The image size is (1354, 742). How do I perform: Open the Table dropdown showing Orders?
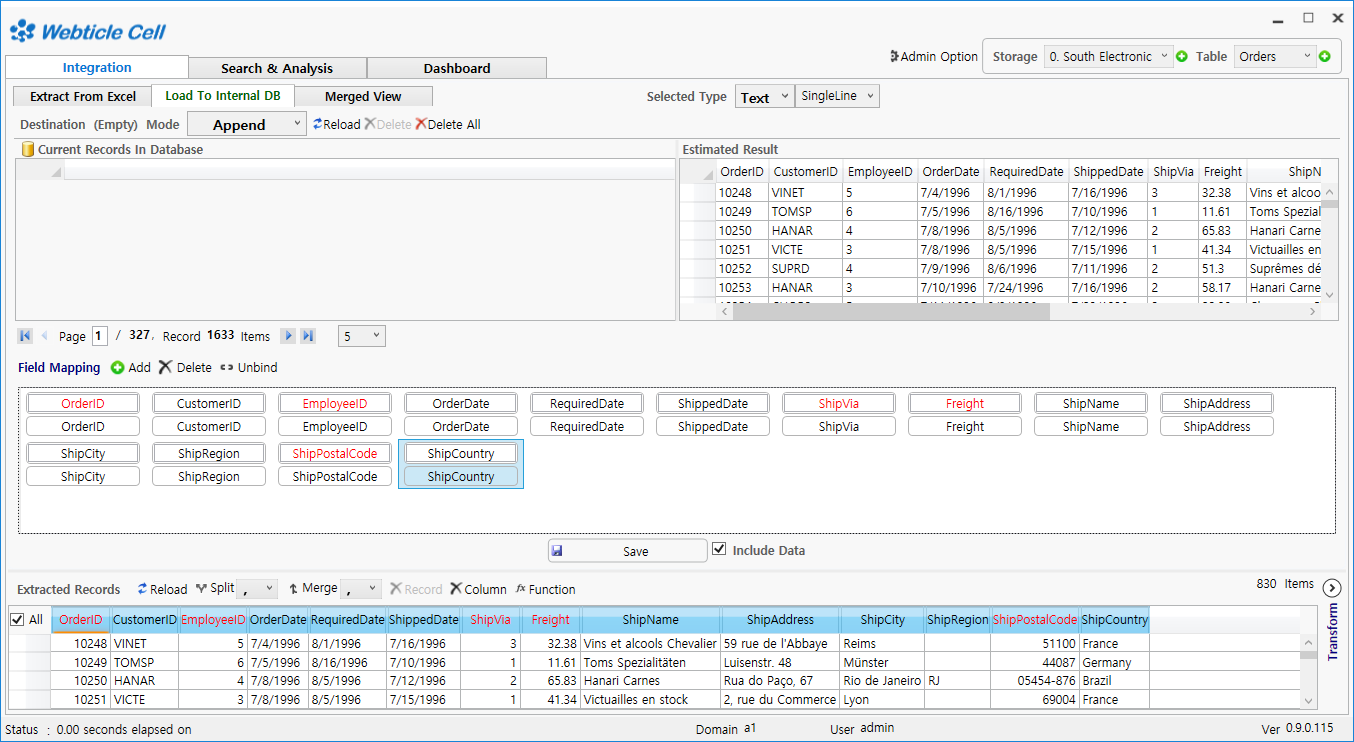[1275, 57]
